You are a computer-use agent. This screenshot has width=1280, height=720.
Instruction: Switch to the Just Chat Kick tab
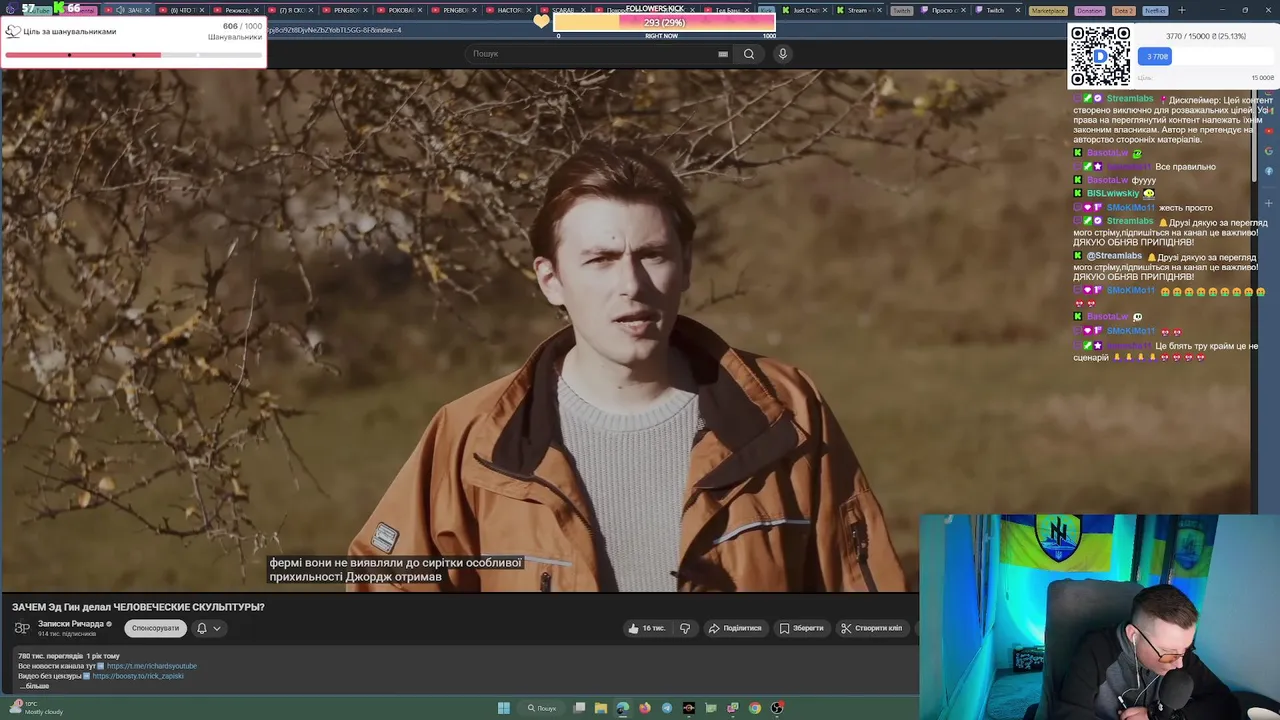tap(803, 10)
